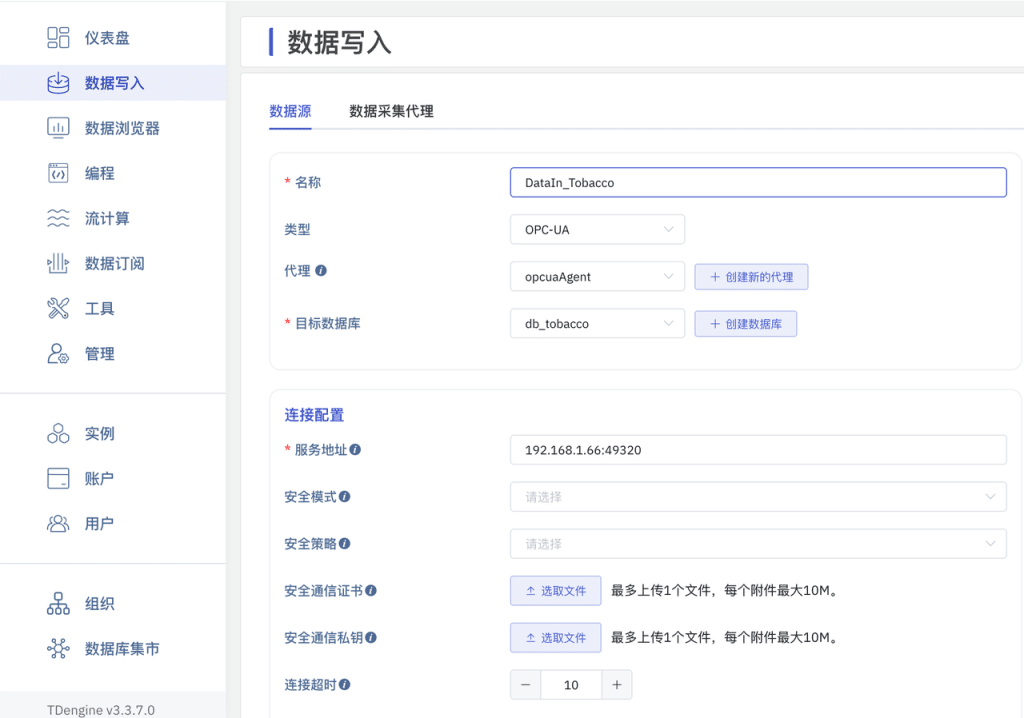Open the 类型 dropdown showing OPC-UA
Screen dimensions: 1024x718
[597, 229]
